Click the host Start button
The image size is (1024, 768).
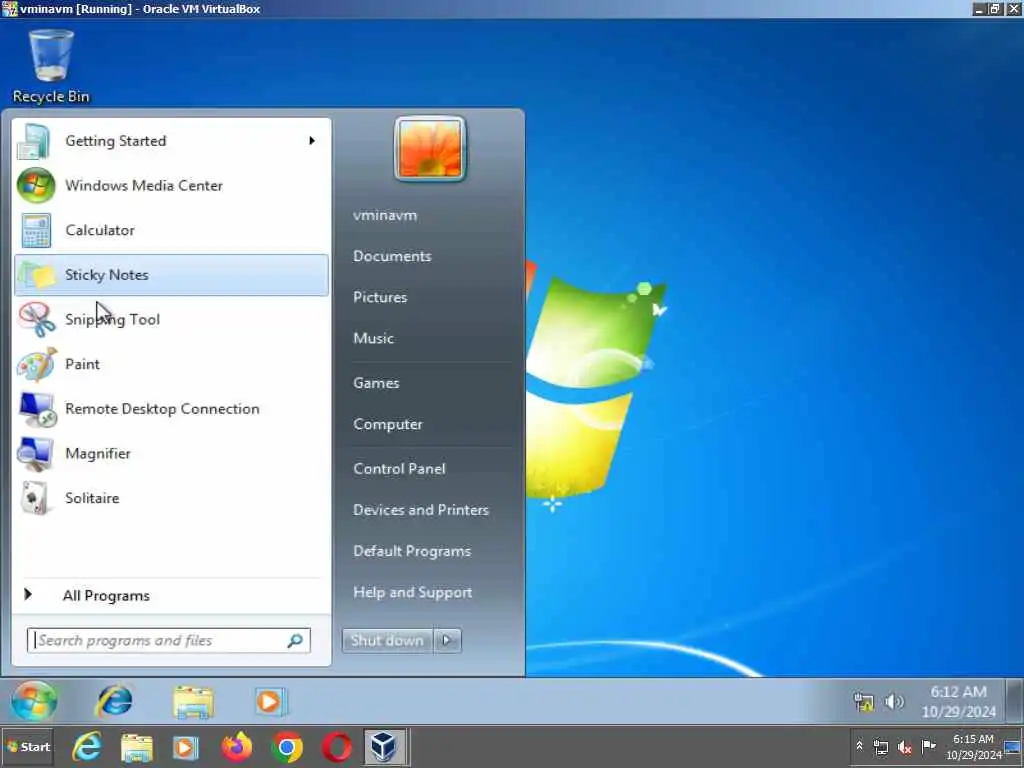point(27,747)
